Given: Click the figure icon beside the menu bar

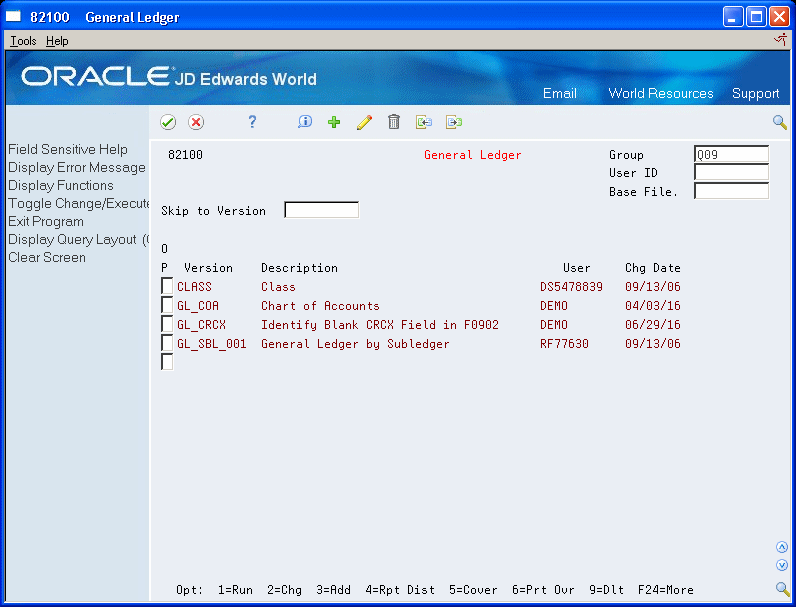Looking at the screenshot, I should coord(781,40).
